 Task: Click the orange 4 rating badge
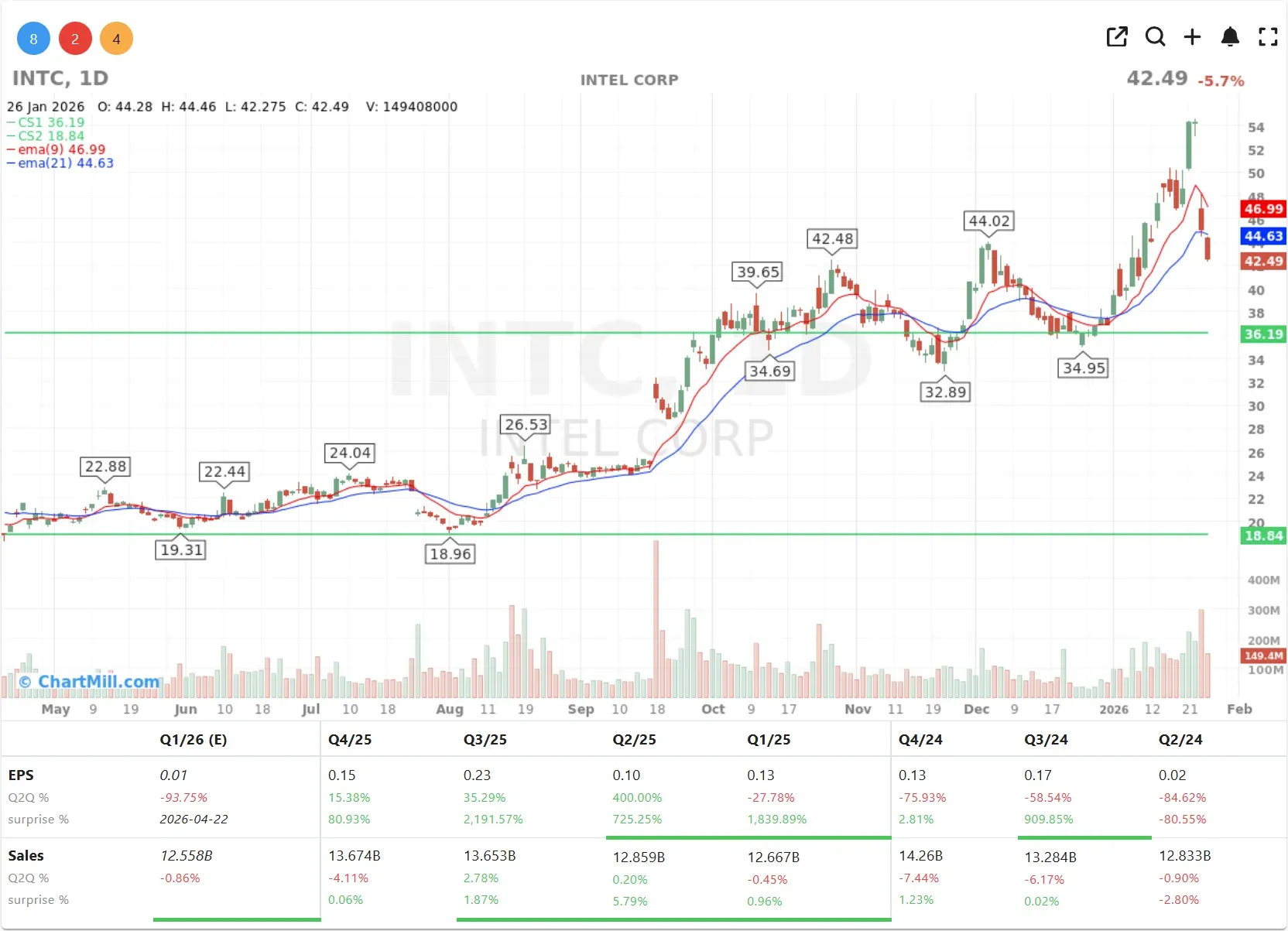(116, 38)
